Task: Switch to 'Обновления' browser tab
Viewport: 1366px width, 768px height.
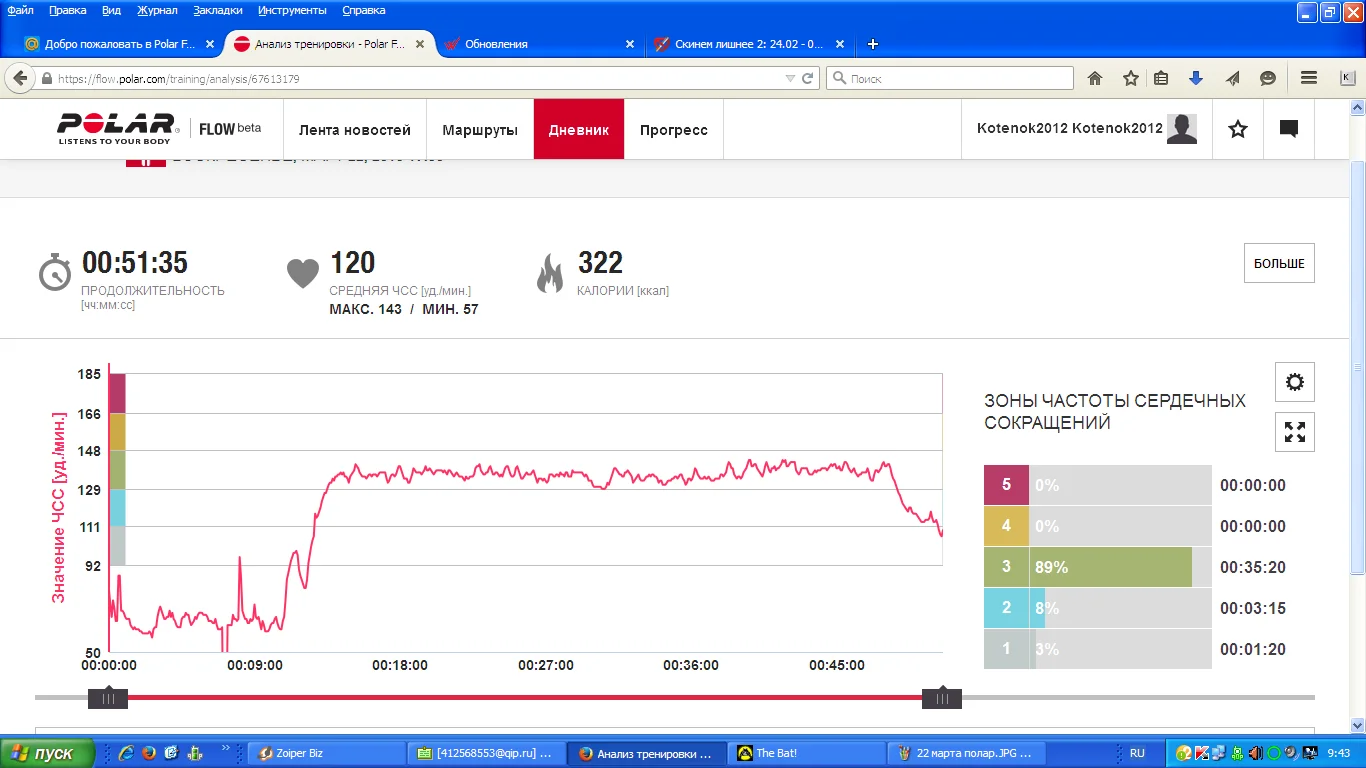Action: point(540,44)
